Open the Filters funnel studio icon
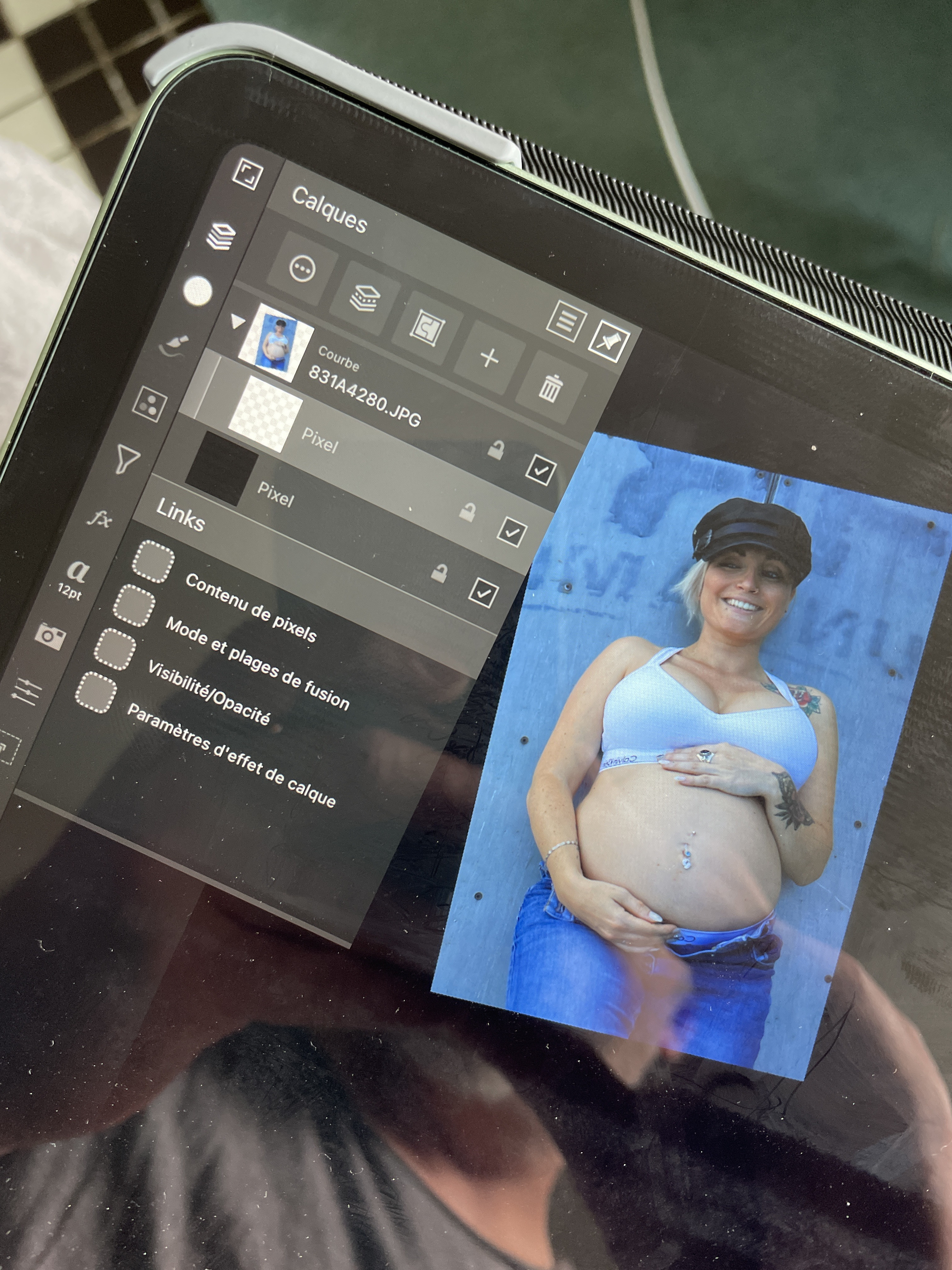Image resolution: width=952 pixels, height=1270 pixels. [x=127, y=459]
